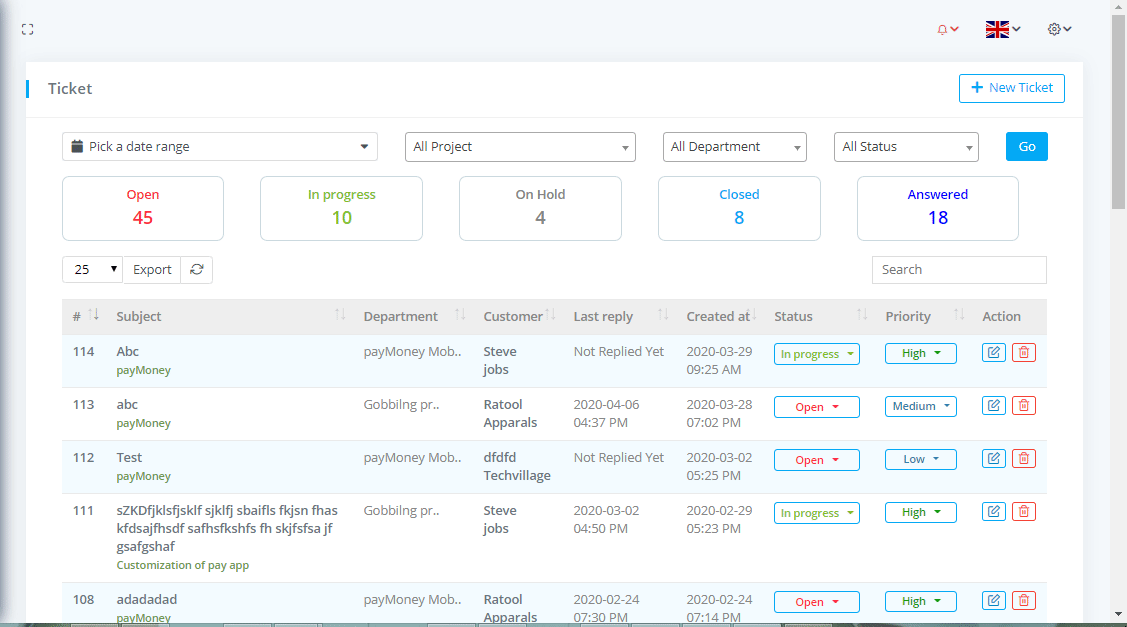Click the refresh table icon
Screen dimensions: 1127x627
pos(197,270)
